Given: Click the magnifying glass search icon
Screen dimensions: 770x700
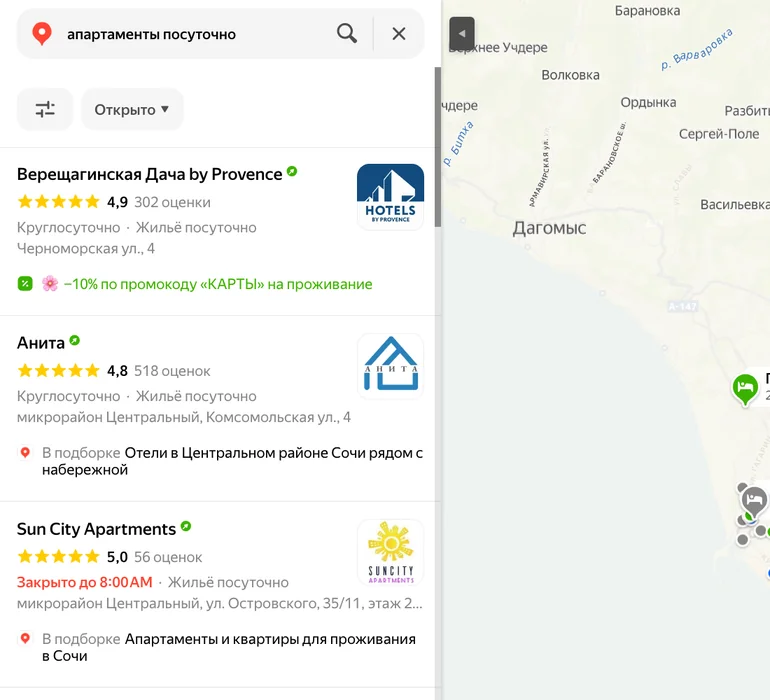Looking at the screenshot, I should [347, 33].
